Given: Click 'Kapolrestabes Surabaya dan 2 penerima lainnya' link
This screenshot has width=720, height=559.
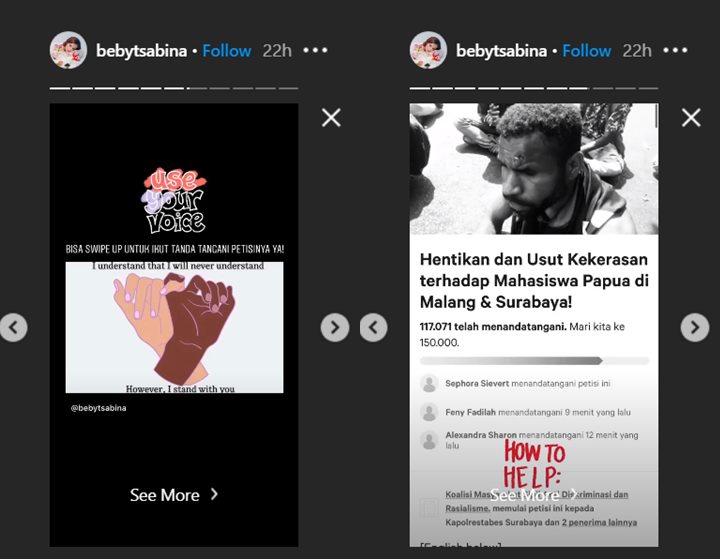Looking at the screenshot, I should point(541,522).
